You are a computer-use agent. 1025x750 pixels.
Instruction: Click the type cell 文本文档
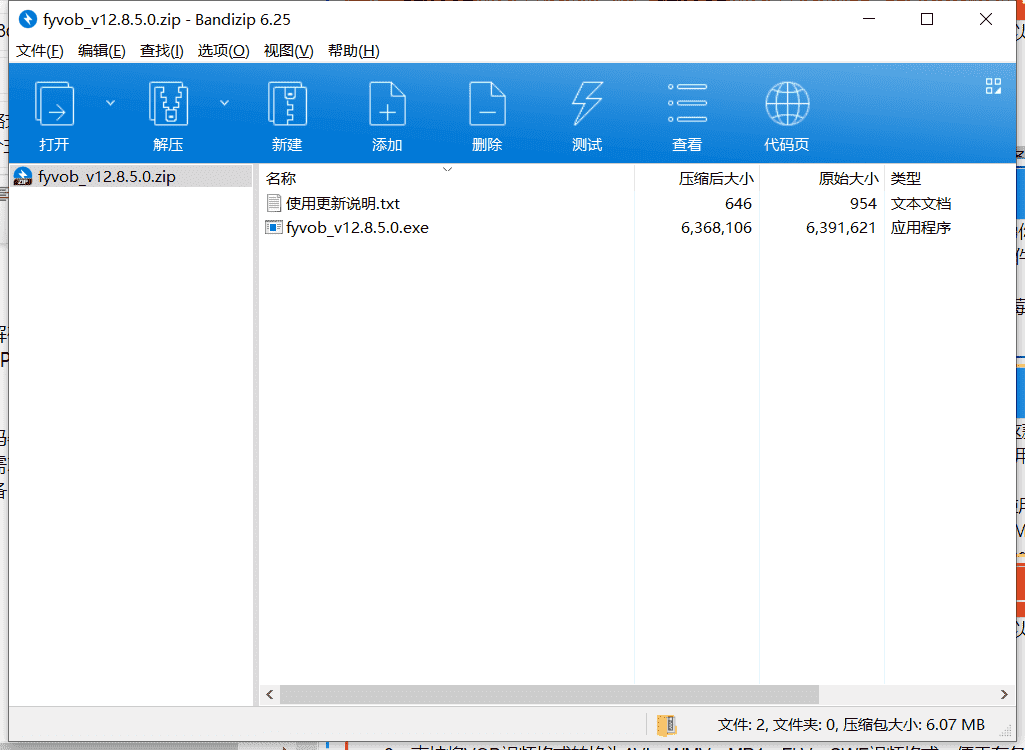920,203
